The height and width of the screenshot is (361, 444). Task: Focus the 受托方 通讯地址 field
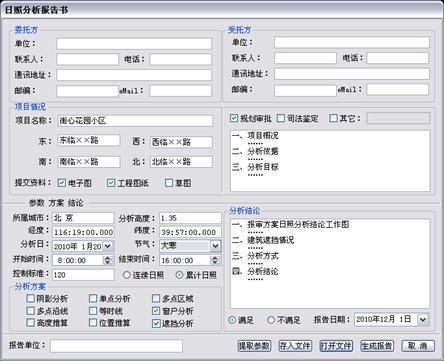point(352,74)
